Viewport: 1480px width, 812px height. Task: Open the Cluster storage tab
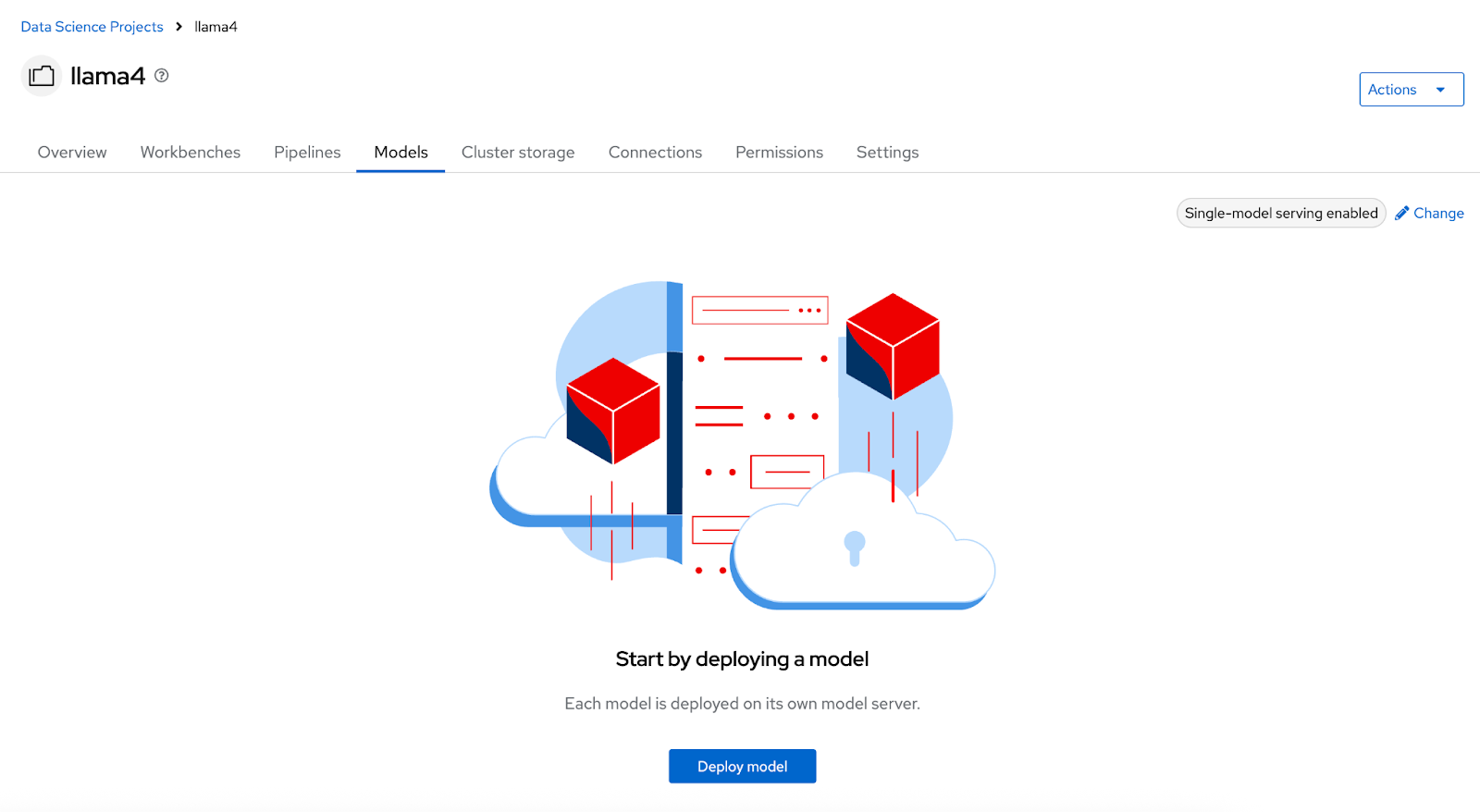pyautogui.click(x=518, y=153)
